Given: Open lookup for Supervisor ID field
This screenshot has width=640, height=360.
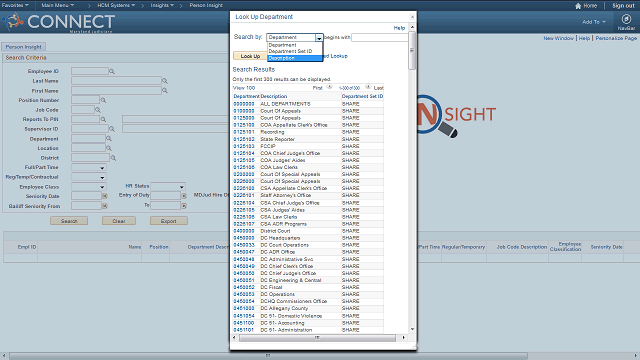Looking at the screenshot, I should [112, 129].
